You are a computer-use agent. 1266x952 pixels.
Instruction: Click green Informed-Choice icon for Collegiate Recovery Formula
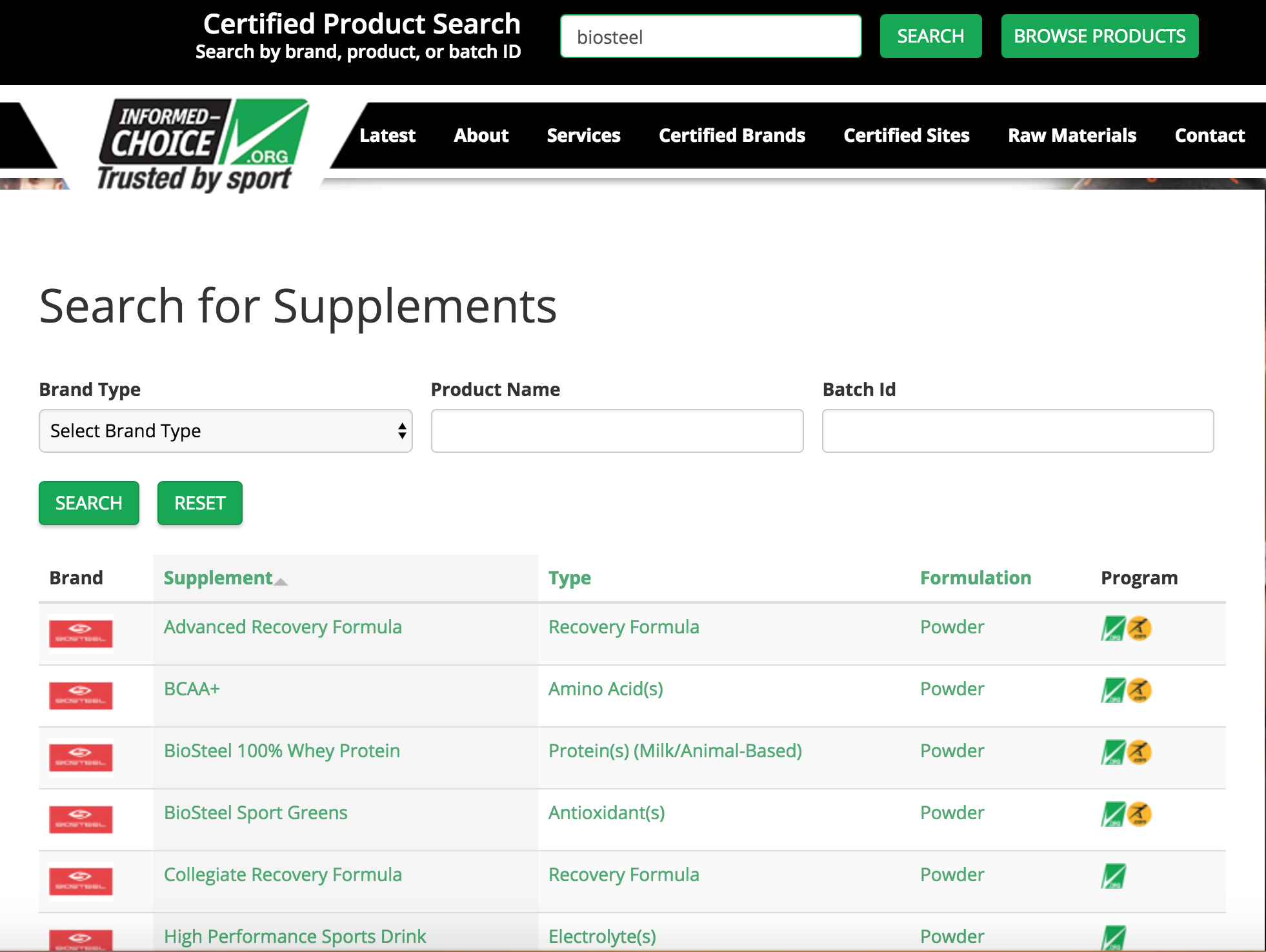[1113, 876]
